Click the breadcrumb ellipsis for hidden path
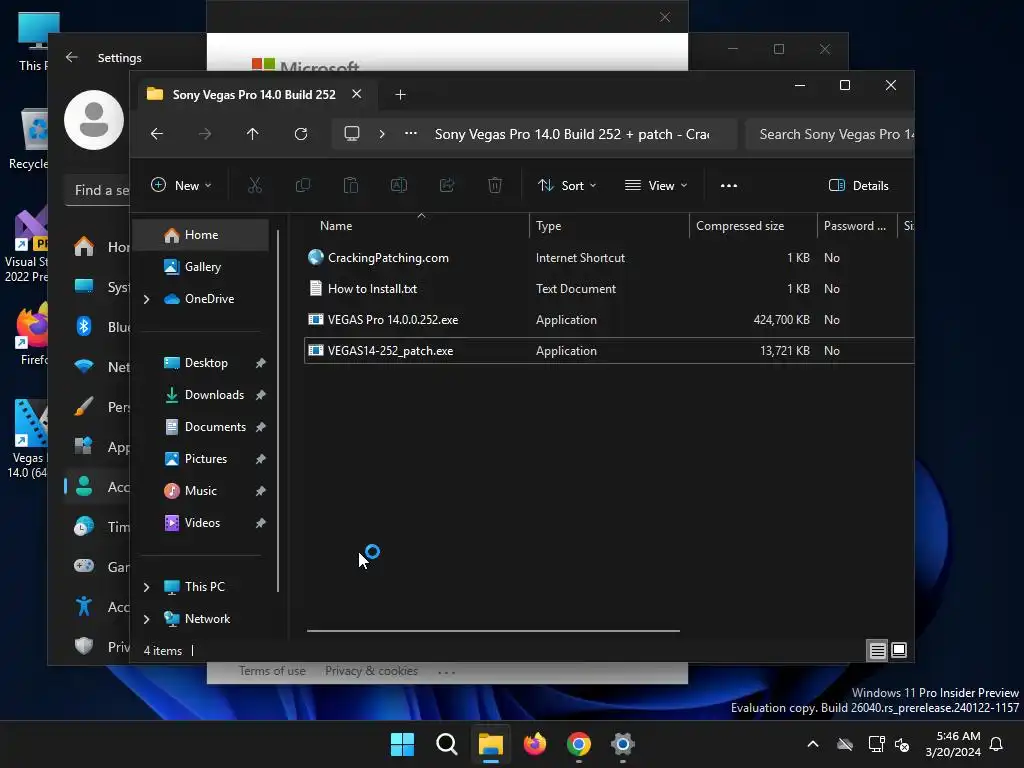Screen dimensions: 1024x768 point(411,133)
